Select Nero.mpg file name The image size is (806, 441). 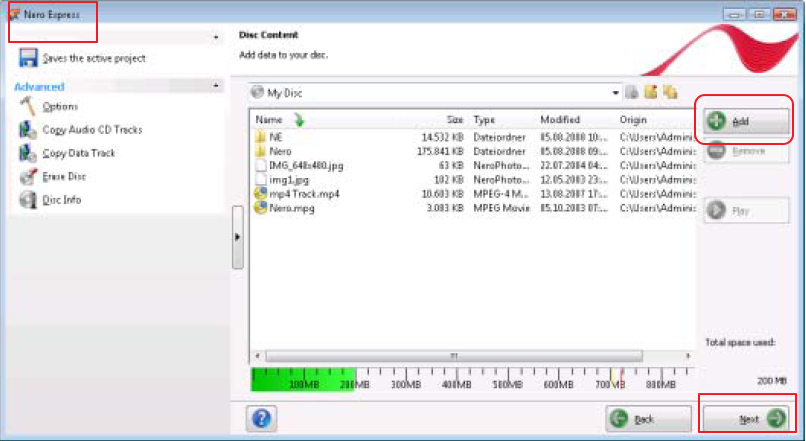click(x=292, y=208)
